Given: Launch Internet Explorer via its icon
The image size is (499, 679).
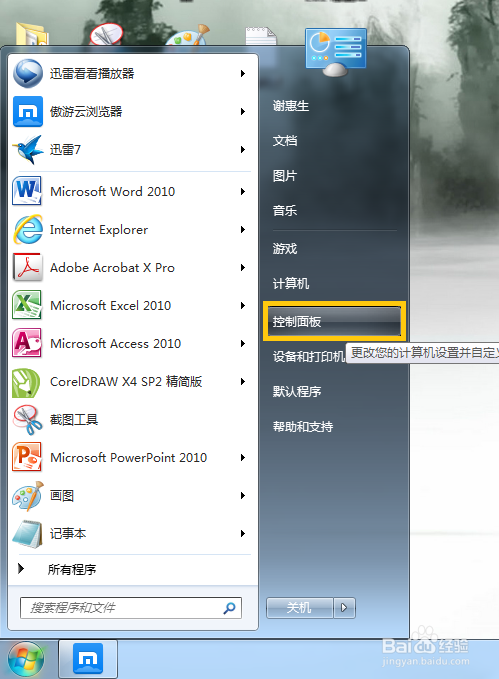Looking at the screenshot, I should click(x=28, y=229).
